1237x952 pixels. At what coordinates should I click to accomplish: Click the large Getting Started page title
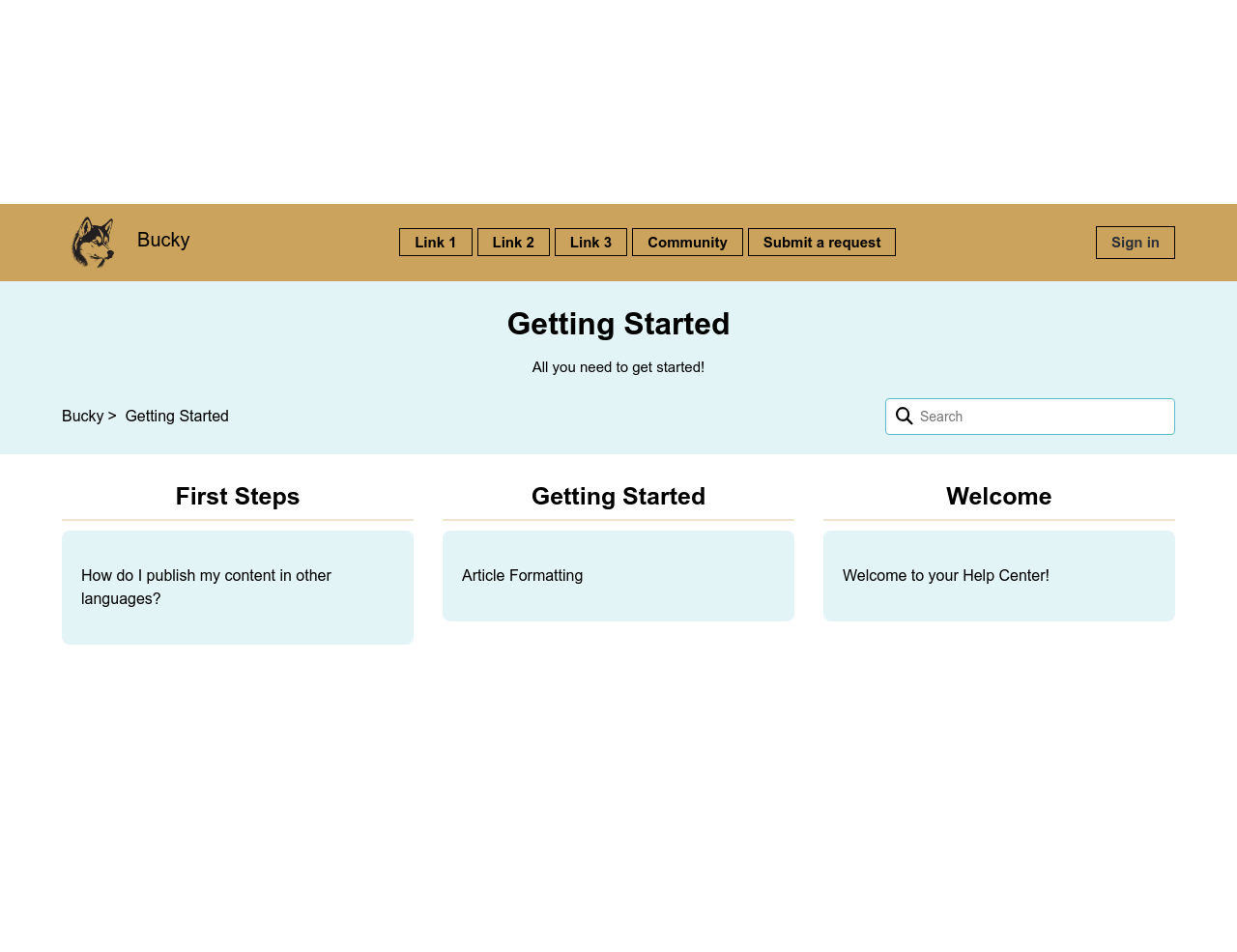click(x=618, y=324)
